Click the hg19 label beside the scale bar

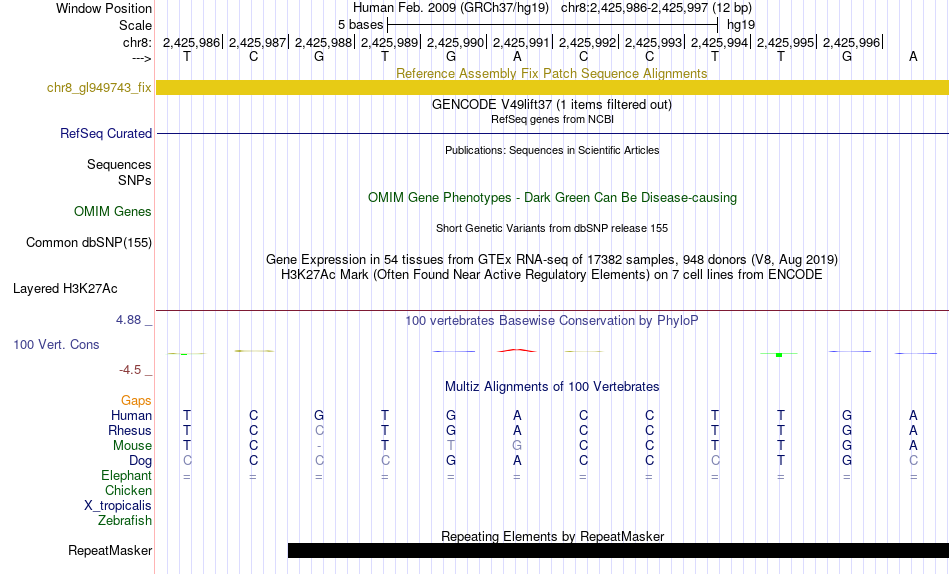coord(741,25)
